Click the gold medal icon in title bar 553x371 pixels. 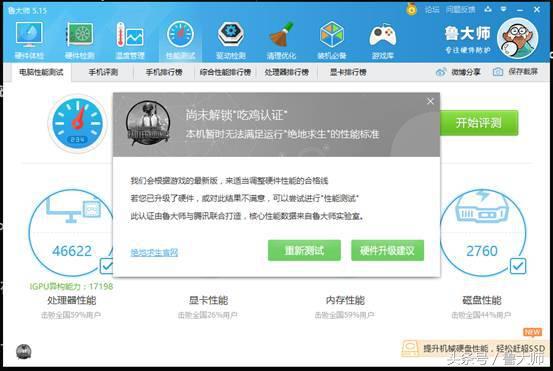(x=411, y=9)
